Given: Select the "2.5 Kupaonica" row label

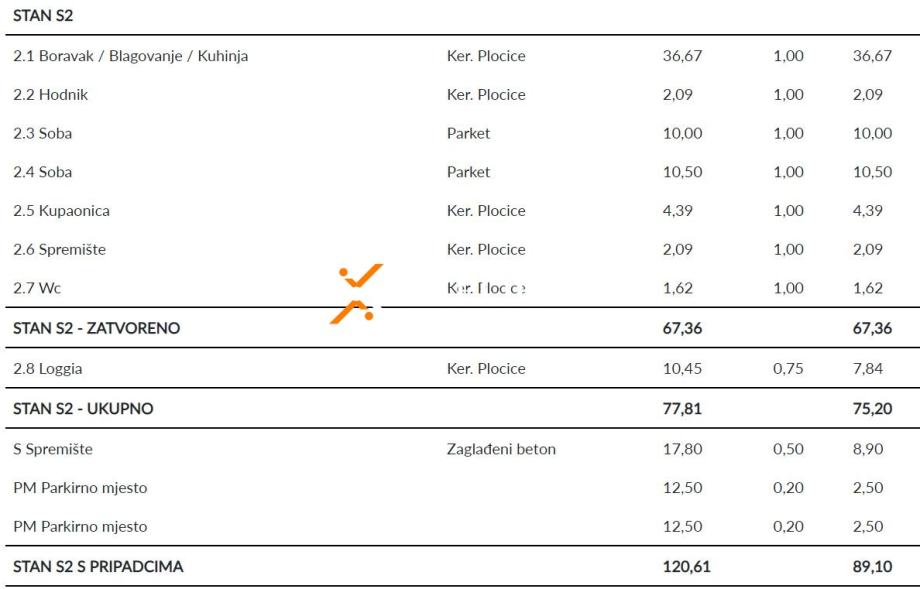Looking at the screenshot, I should point(61,211).
